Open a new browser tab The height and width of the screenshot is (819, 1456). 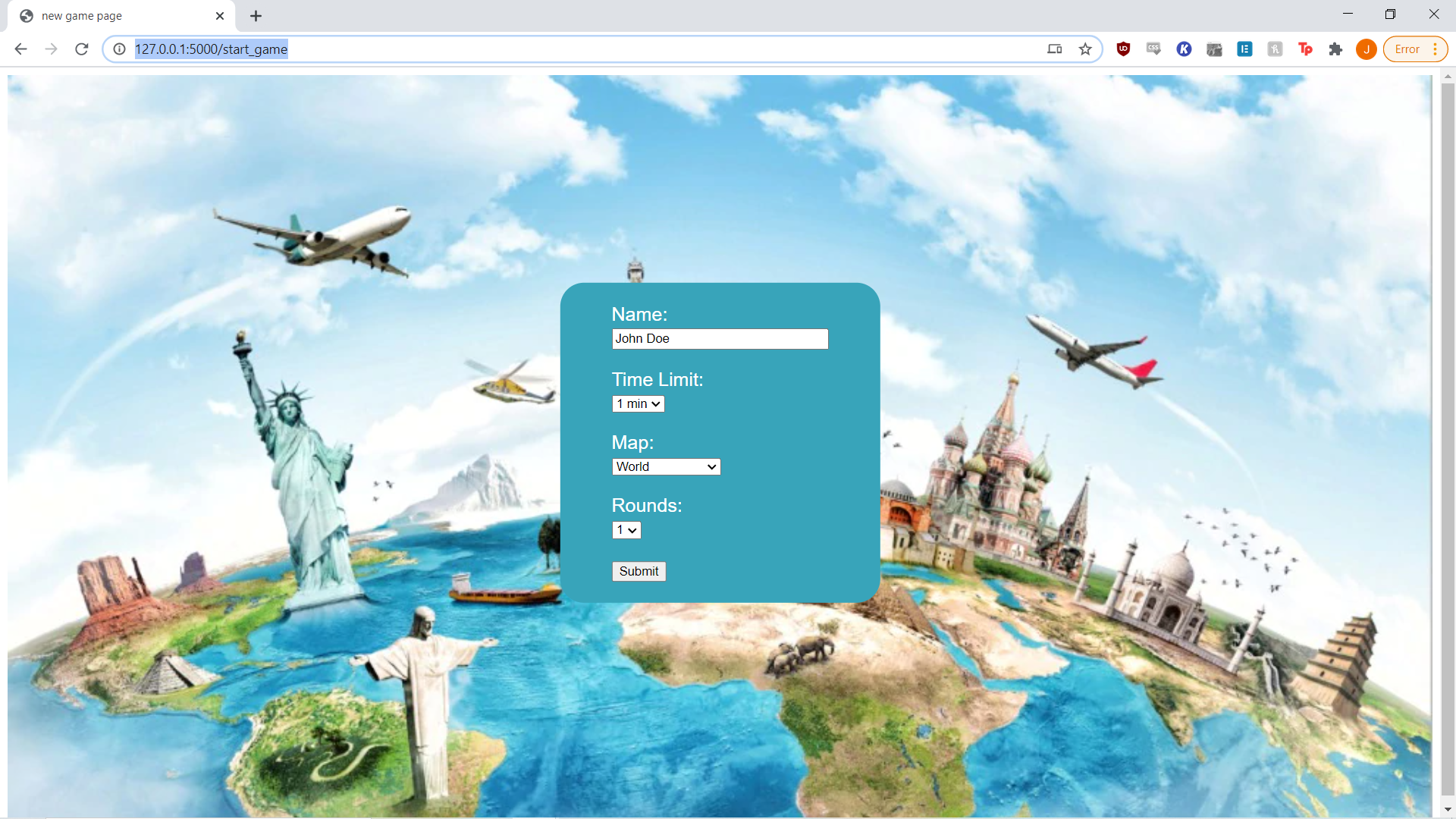tap(256, 16)
